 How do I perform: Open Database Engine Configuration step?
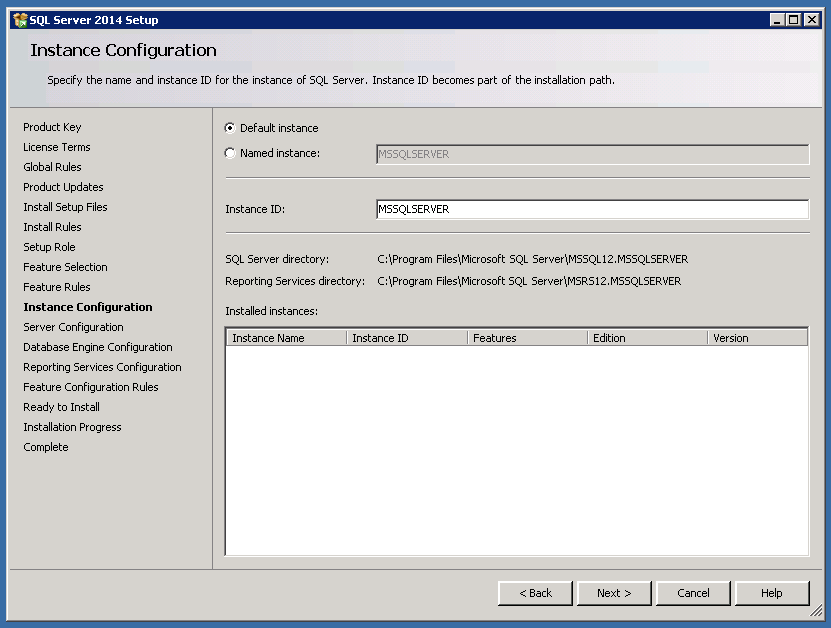point(98,347)
